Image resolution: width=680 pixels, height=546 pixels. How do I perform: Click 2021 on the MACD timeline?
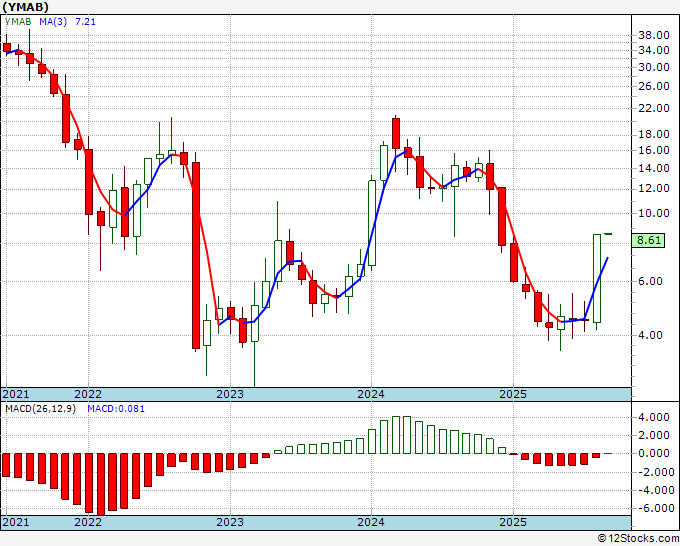pos(16,522)
